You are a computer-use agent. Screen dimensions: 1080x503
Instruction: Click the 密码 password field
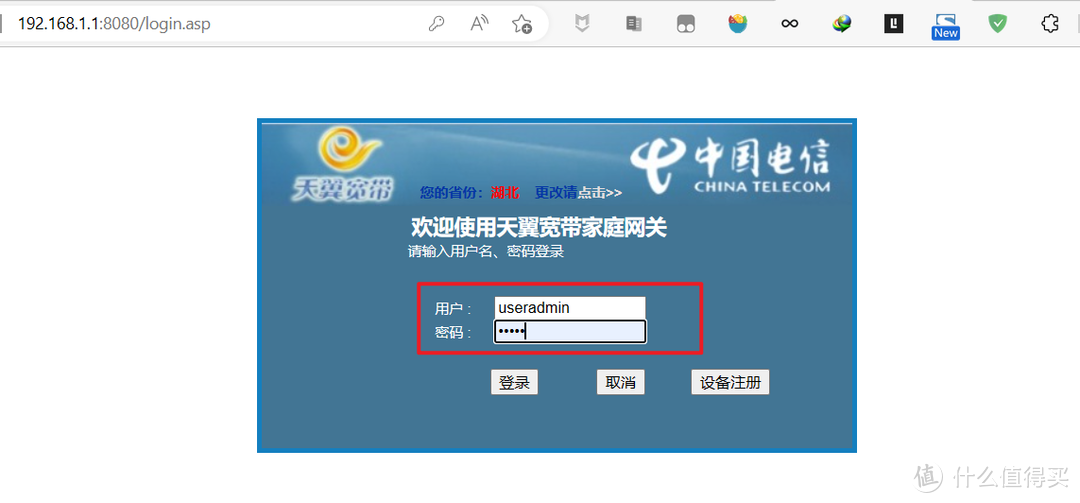[x=570, y=332]
